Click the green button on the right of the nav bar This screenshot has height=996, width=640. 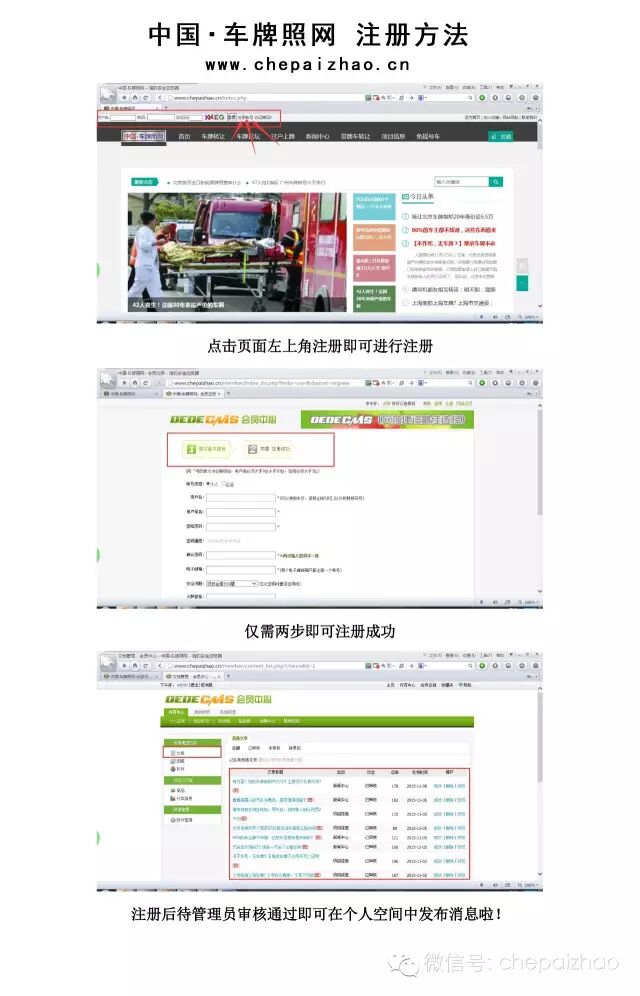tap(501, 136)
